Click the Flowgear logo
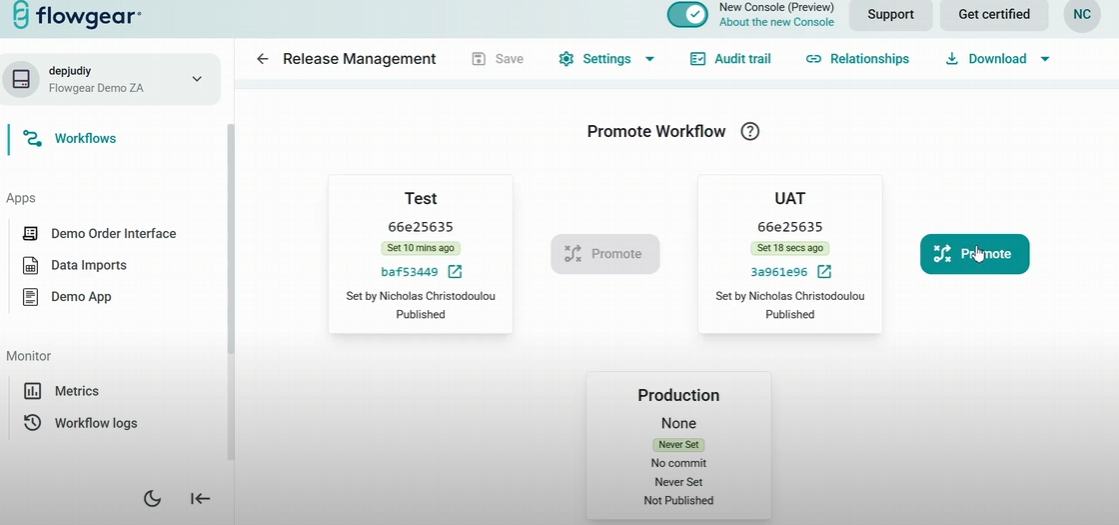1119x525 pixels. pyautogui.click(x=76, y=16)
